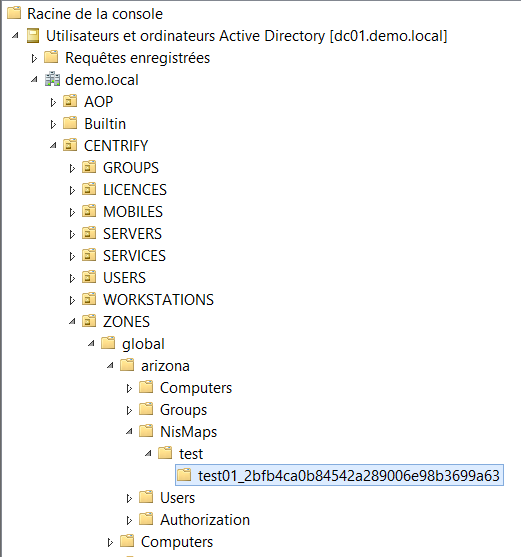Expand the AOP organizational unit
This screenshot has height=557, width=521.
pyautogui.click(x=53, y=102)
